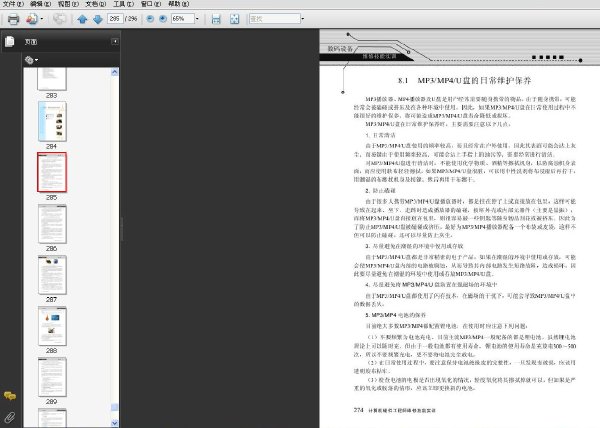Image resolution: width=600 pixels, height=428 pixels.
Task: Open the 文档 (Document) menu
Action: pos(96,4)
